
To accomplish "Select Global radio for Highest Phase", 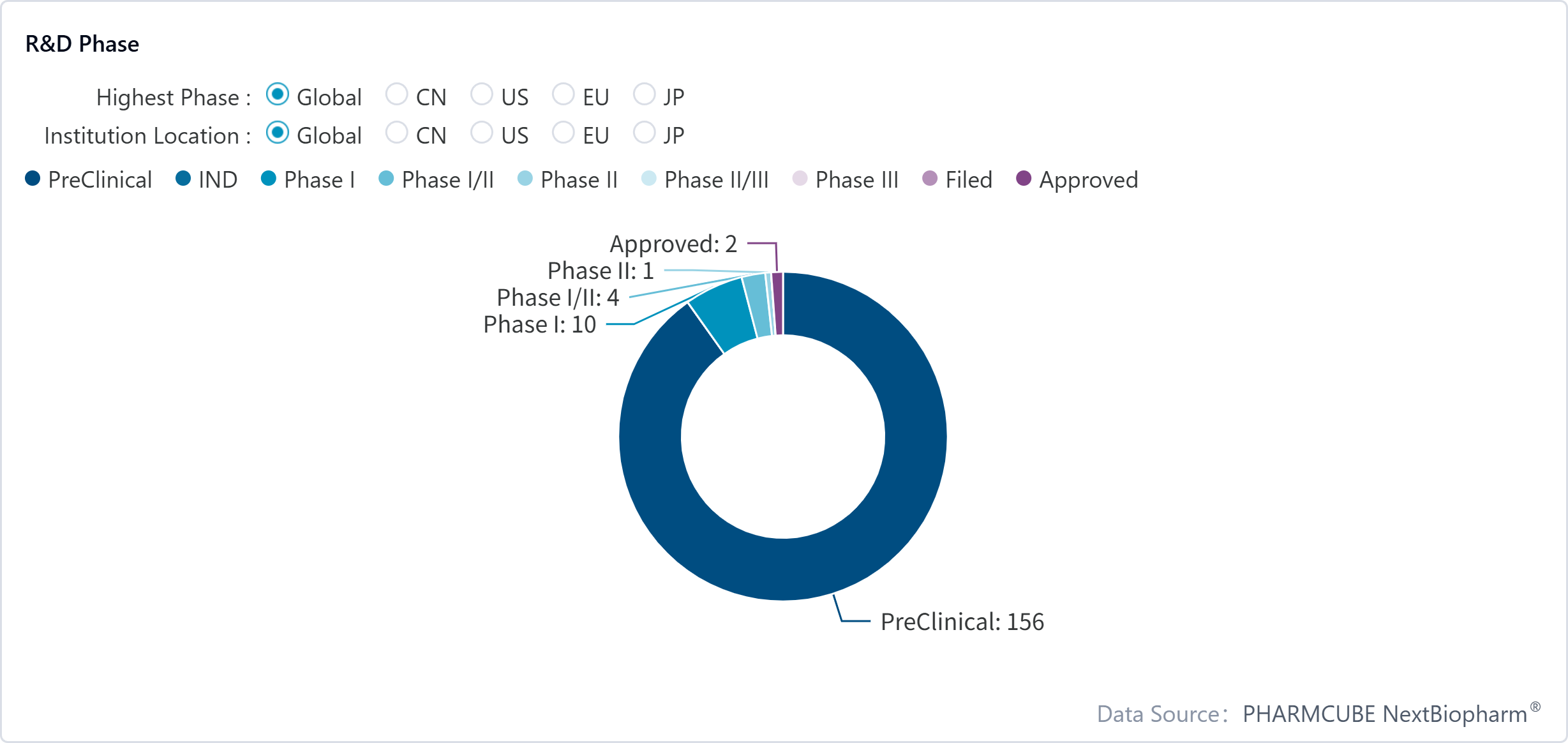I will point(278,94).
